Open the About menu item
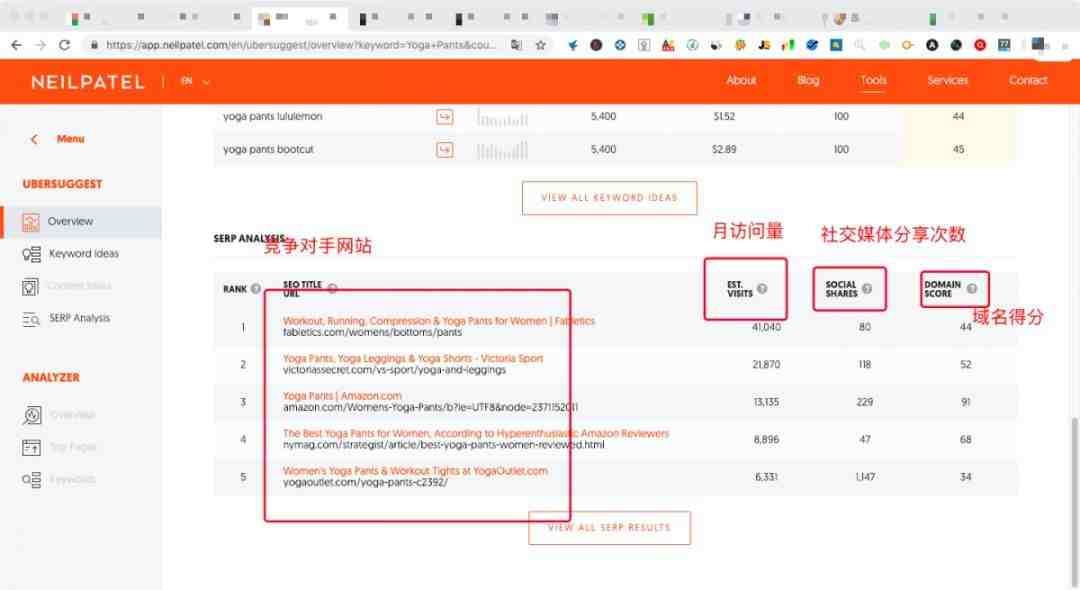 point(741,81)
